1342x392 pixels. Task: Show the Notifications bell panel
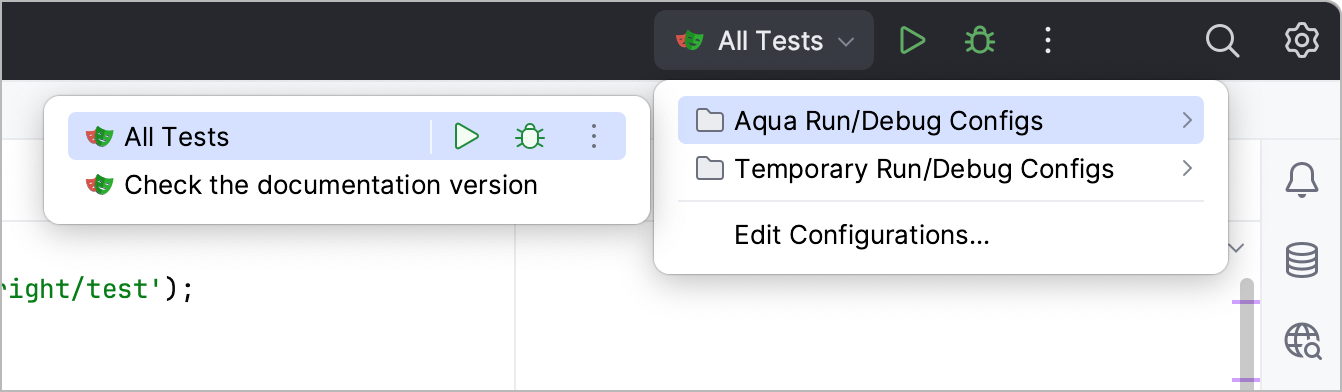tap(1301, 182)
